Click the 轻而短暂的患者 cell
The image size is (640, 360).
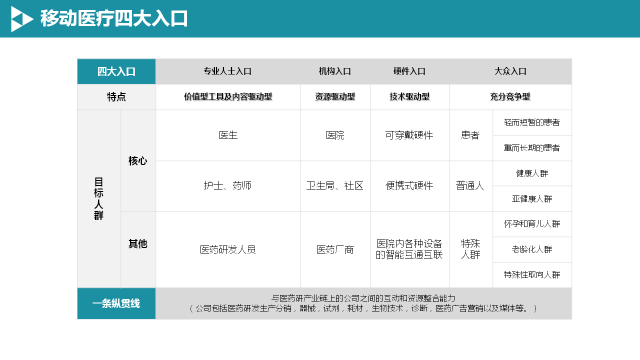click(532, 122)
